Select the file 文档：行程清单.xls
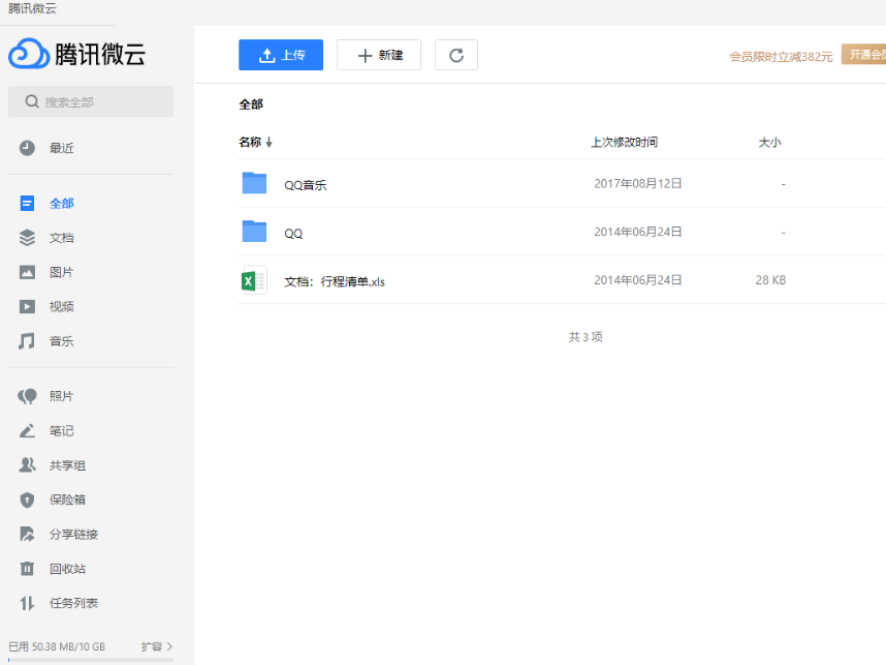 click(334, 281)
